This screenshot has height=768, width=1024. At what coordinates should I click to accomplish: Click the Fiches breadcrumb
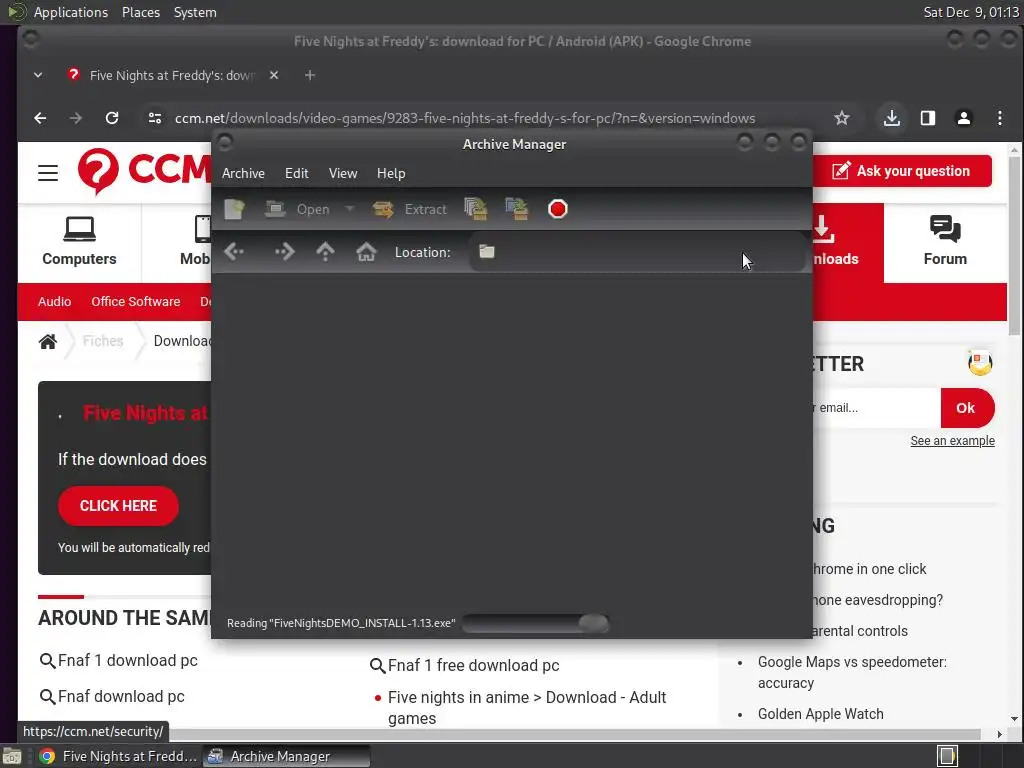(x=103, y=342)
